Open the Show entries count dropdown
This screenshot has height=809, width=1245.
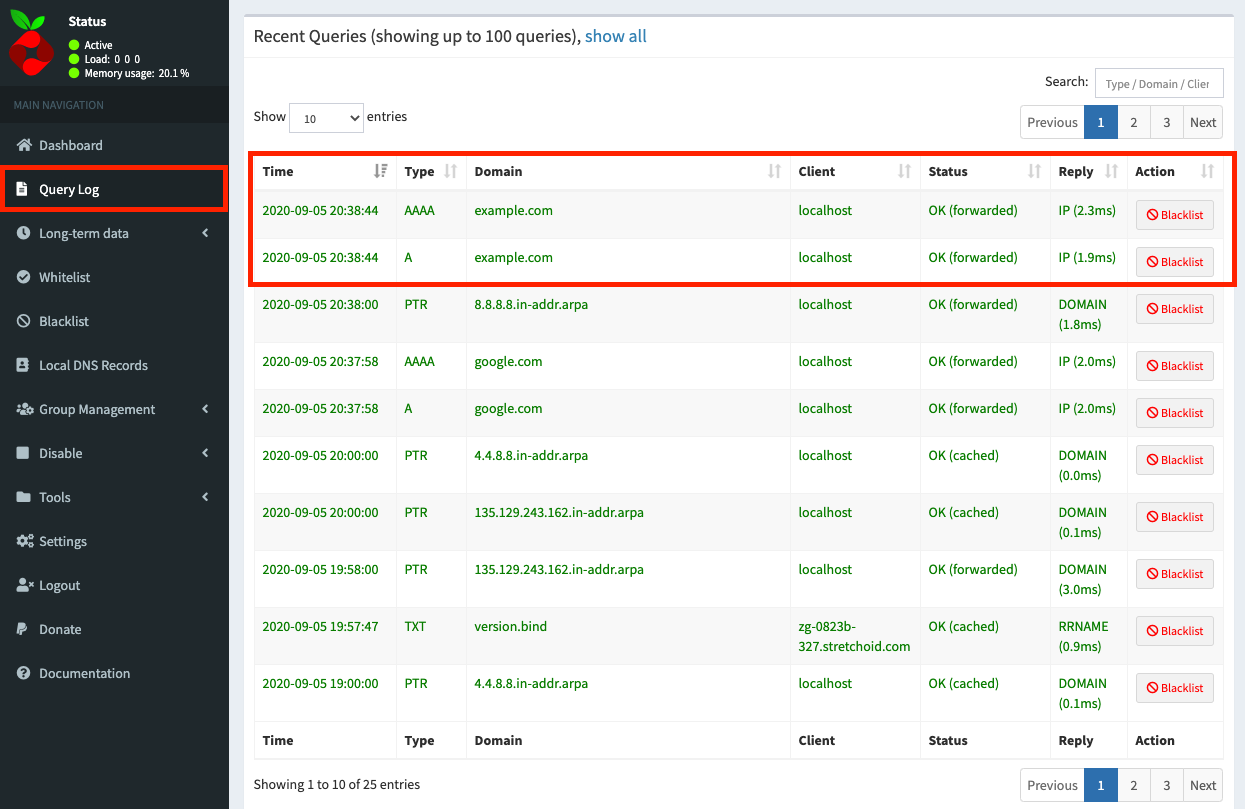(326, 118)
